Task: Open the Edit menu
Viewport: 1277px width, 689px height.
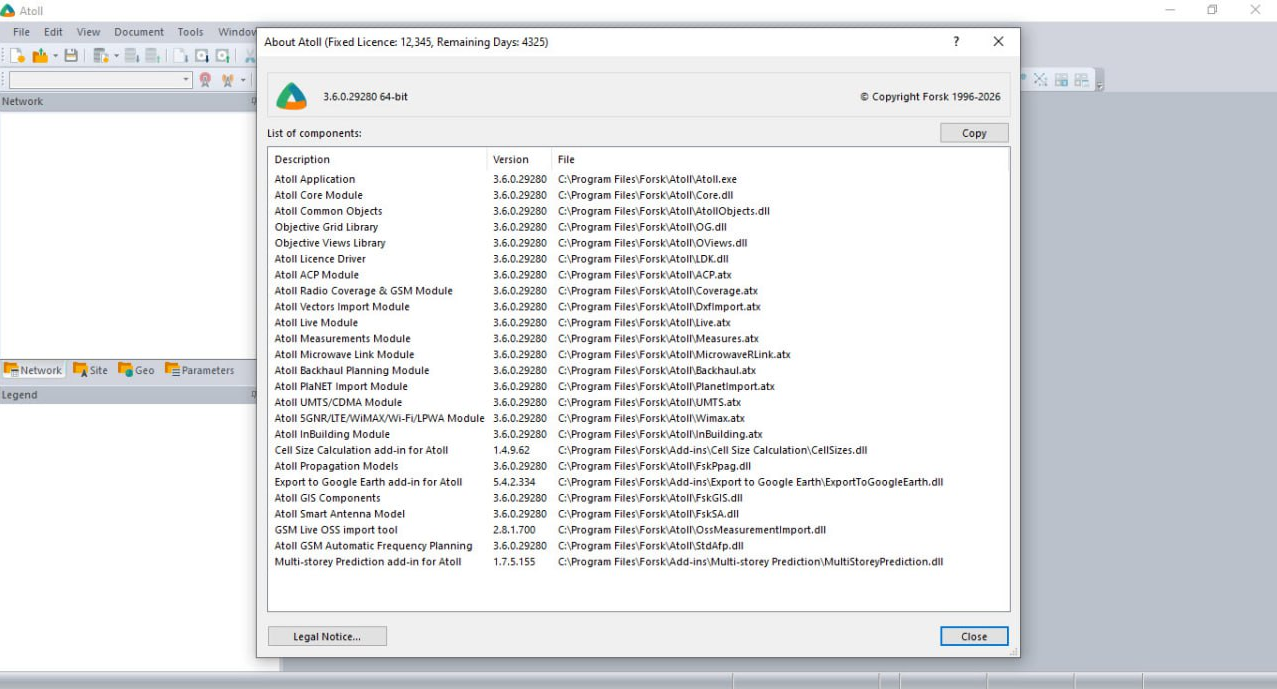Action: pyautogui.click(x=53, y=32)
